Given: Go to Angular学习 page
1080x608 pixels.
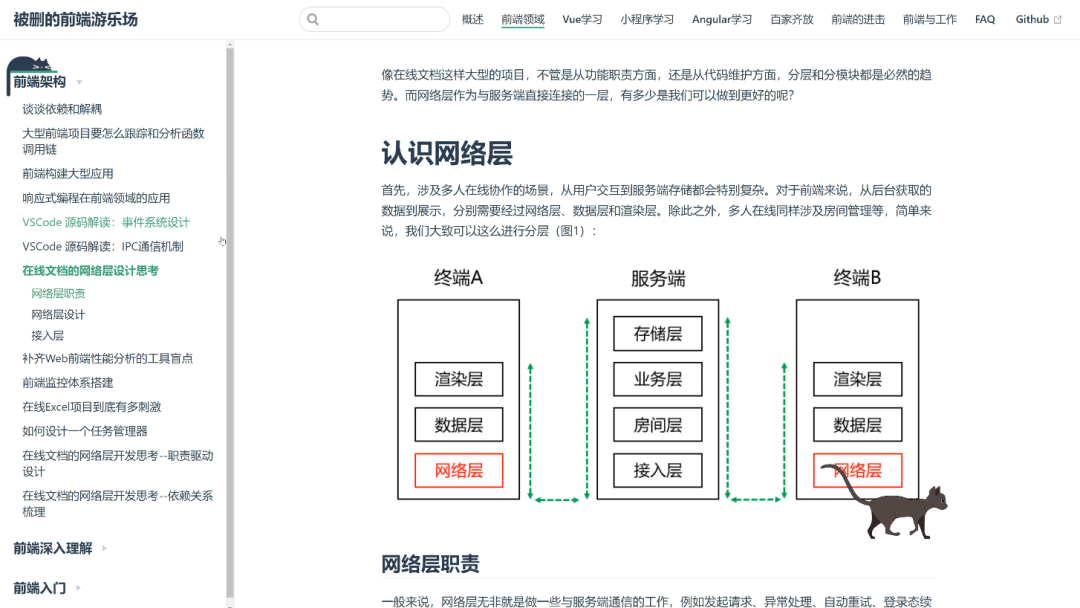Looking at the screenshot, I should [721, 20].
